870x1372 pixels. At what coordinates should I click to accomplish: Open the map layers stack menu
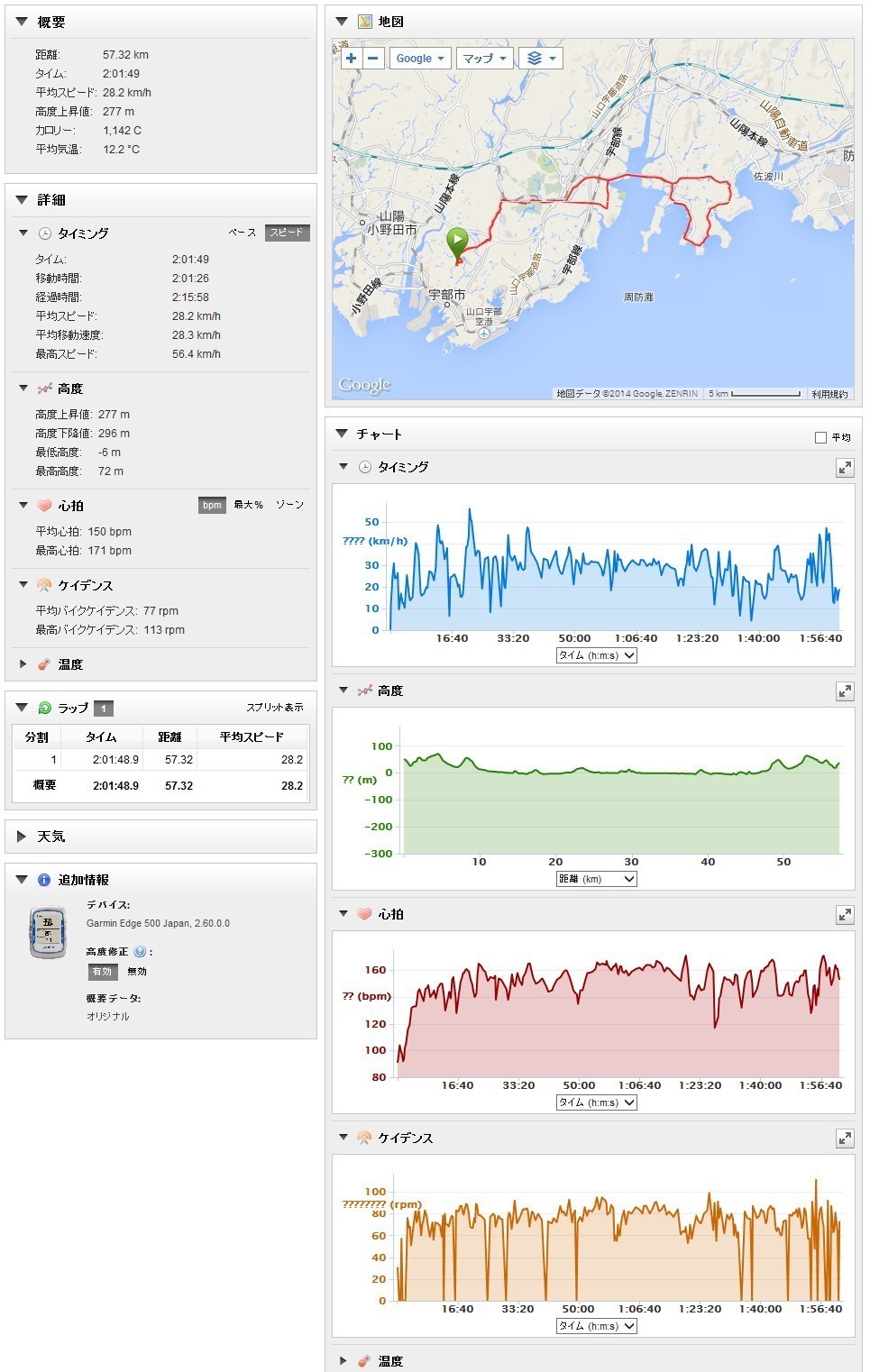541,59
